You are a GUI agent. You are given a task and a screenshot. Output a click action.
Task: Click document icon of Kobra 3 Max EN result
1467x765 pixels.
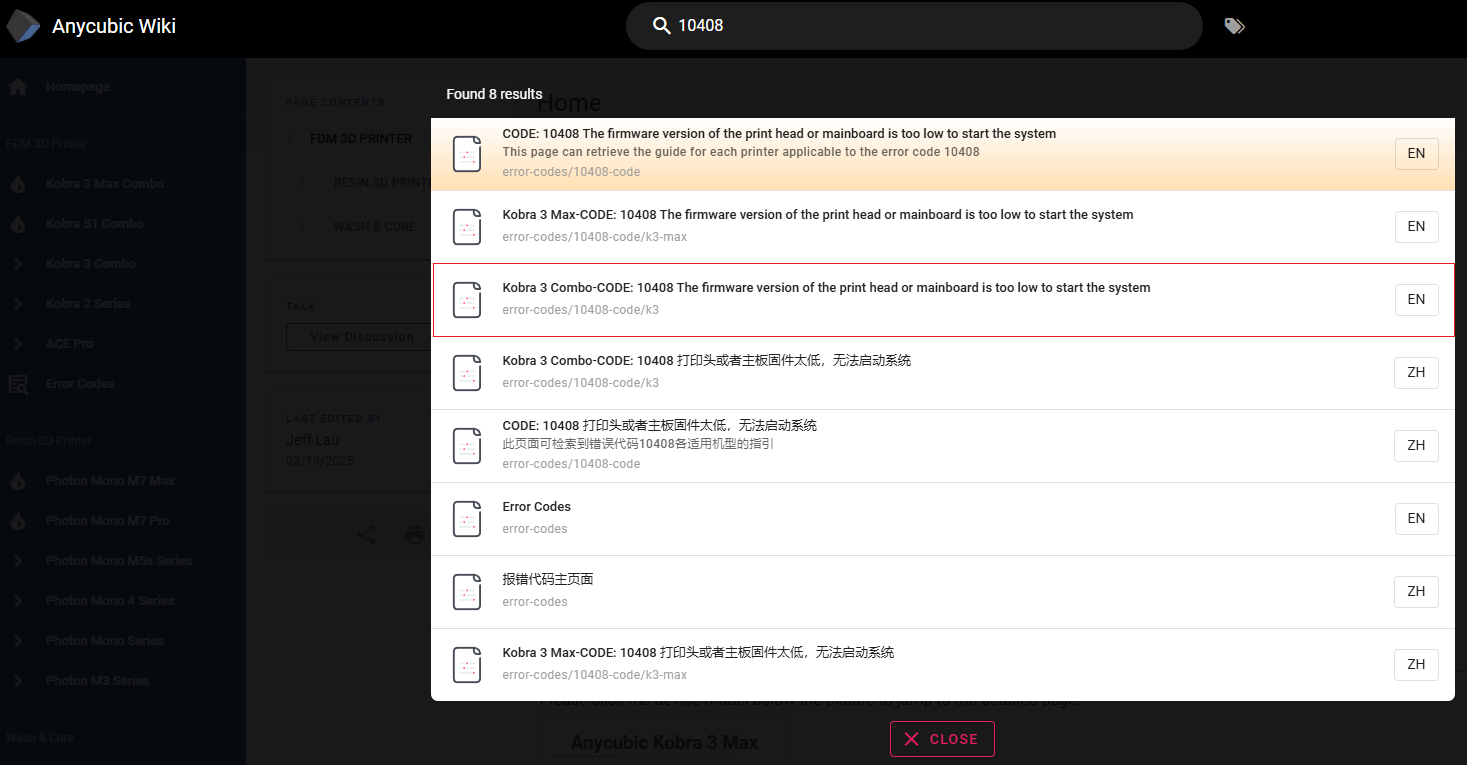click(467, 227)
